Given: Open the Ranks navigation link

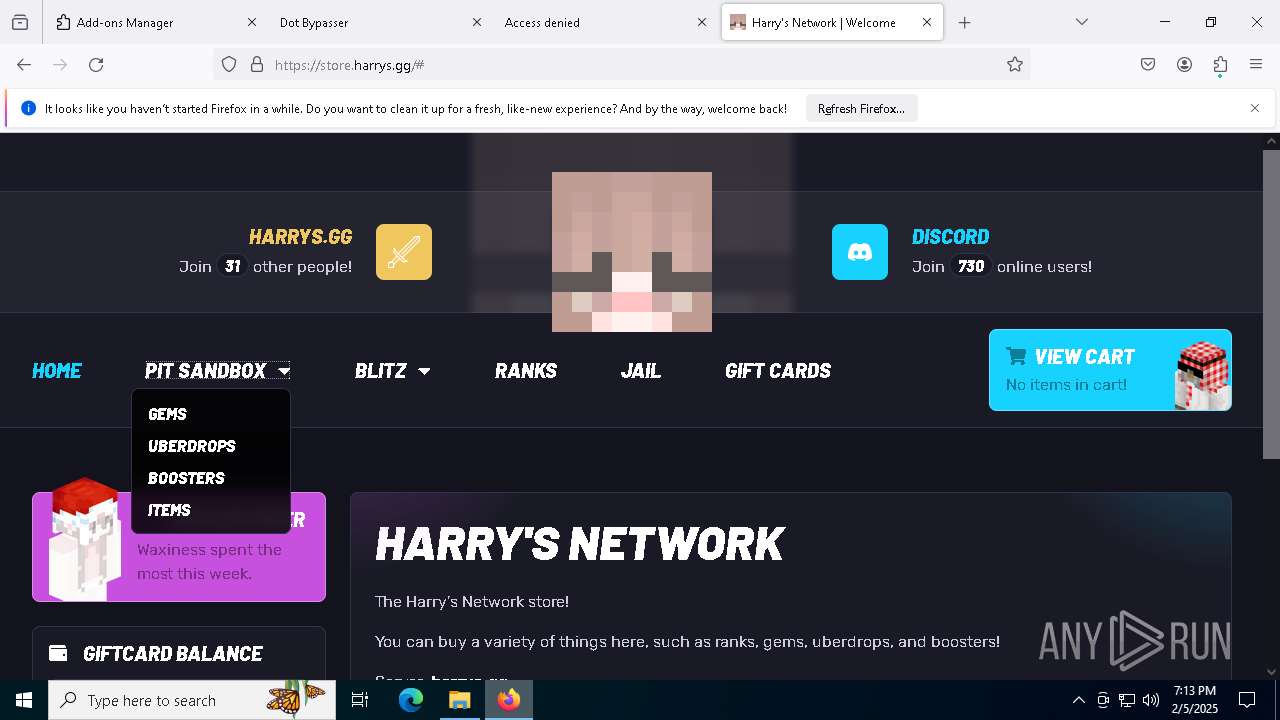Looking at the screenshot, I should tap(526, 371).
